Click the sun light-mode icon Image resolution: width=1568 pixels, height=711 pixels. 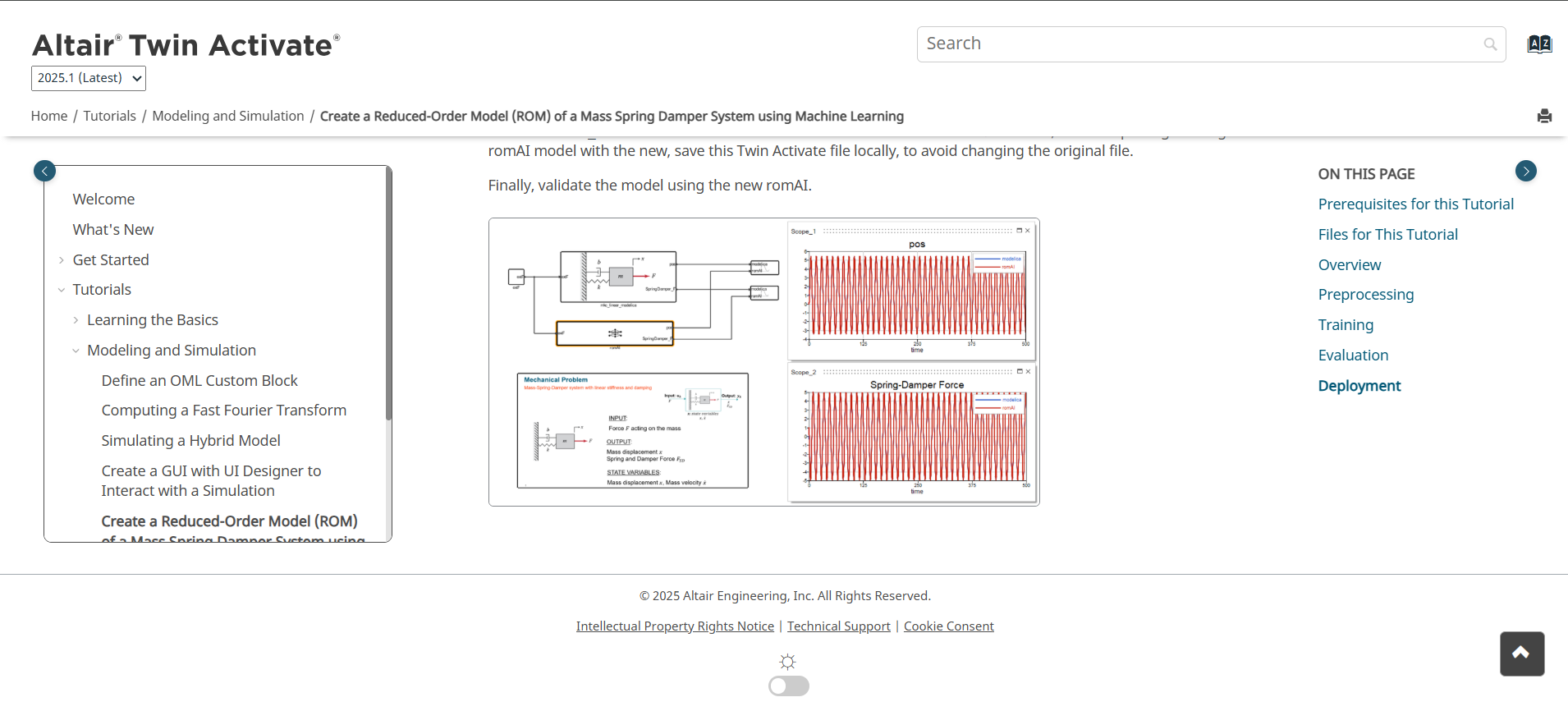click(x=788, y=662)
